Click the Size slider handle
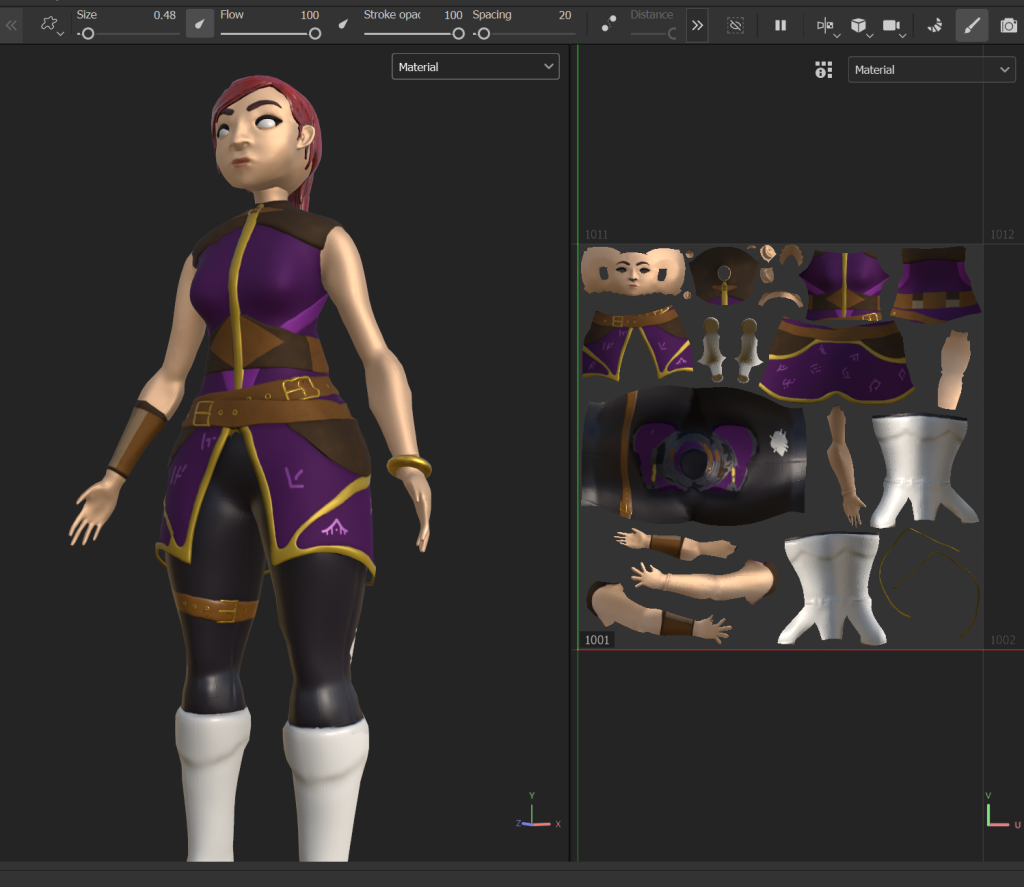Image resolution: width=1024 pixels, height=887 pixels. coord(88,33)
